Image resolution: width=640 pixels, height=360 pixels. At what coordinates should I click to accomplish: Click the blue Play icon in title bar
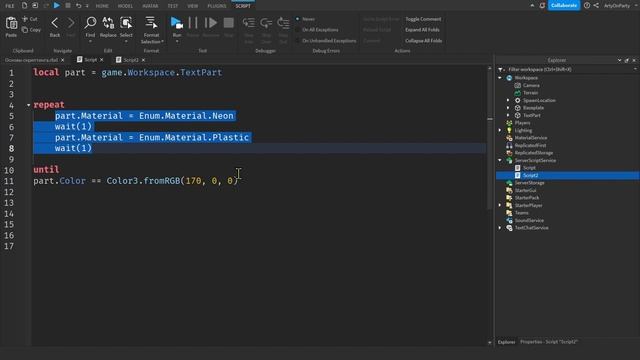(x=57, y=6)
